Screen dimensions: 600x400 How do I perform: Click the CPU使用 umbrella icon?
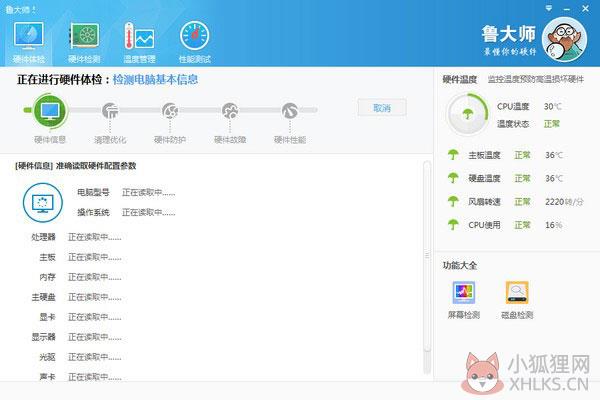click(453, 225)
